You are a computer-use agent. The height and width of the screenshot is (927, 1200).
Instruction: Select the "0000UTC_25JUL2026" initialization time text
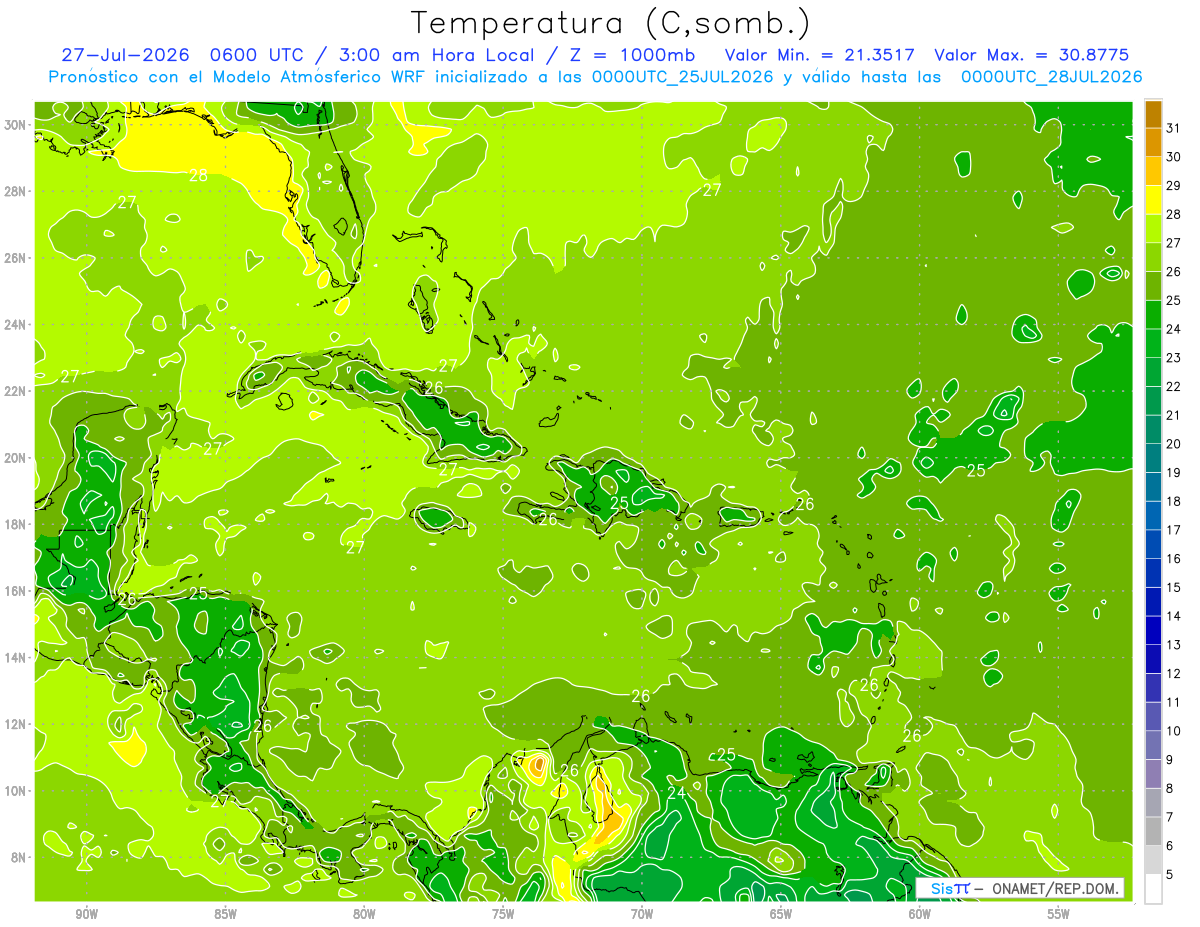click(x=682, y=77)
